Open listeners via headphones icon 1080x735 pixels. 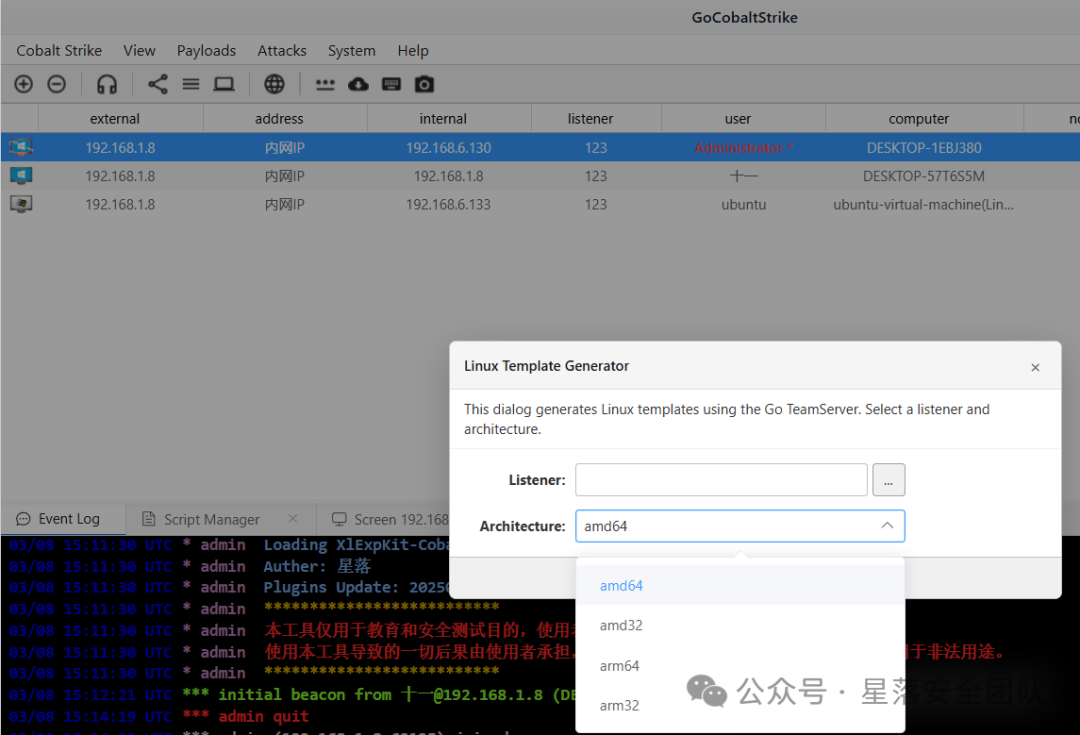tap(107, 84)
